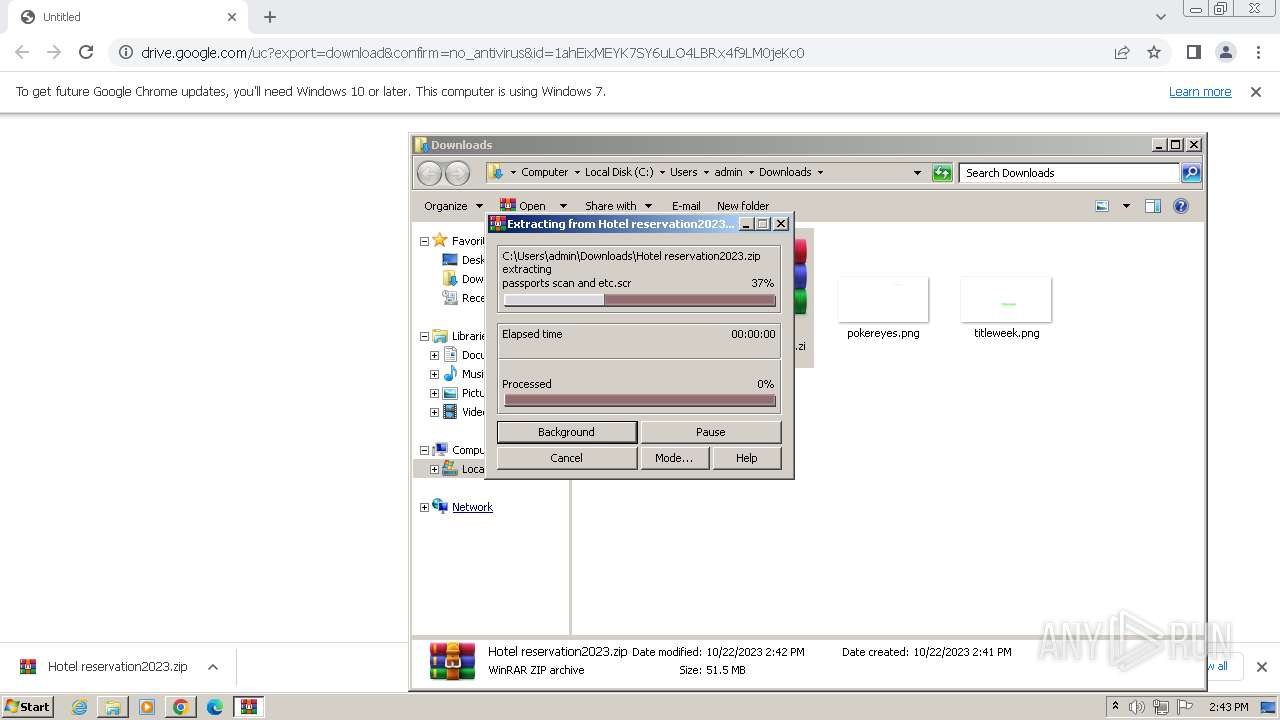Dismiss the Chrome update notice
This screenshot has height=720, width=1280.
point(1256,92)
